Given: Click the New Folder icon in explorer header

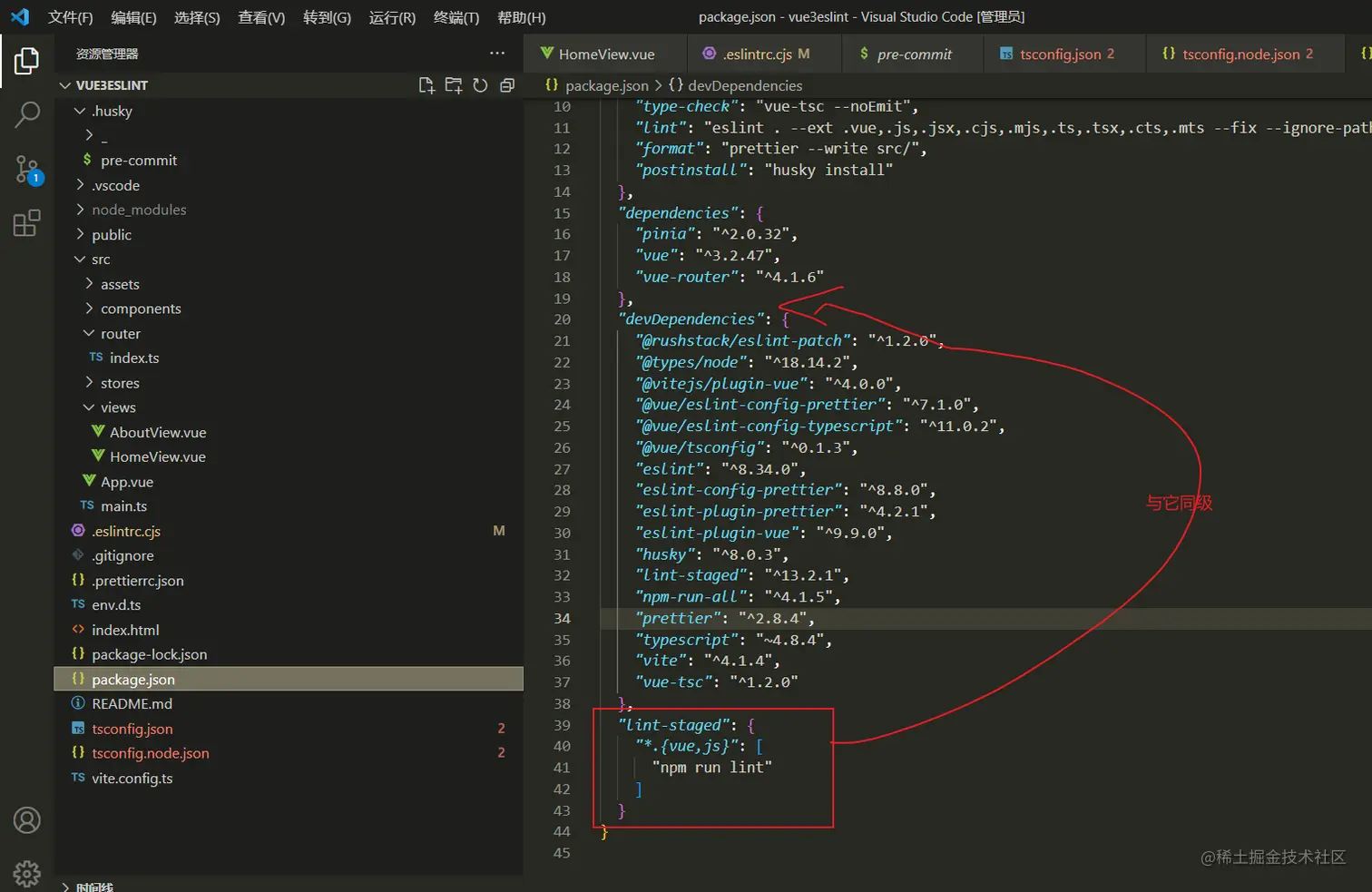Looking at the screenshot, I should pyautogui.click(x=453, y=85).
